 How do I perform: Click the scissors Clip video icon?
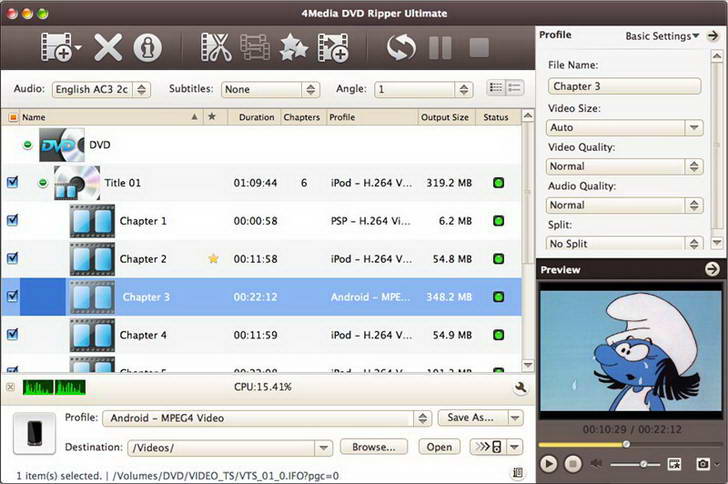pyautogui.click(x=216, y=47)
